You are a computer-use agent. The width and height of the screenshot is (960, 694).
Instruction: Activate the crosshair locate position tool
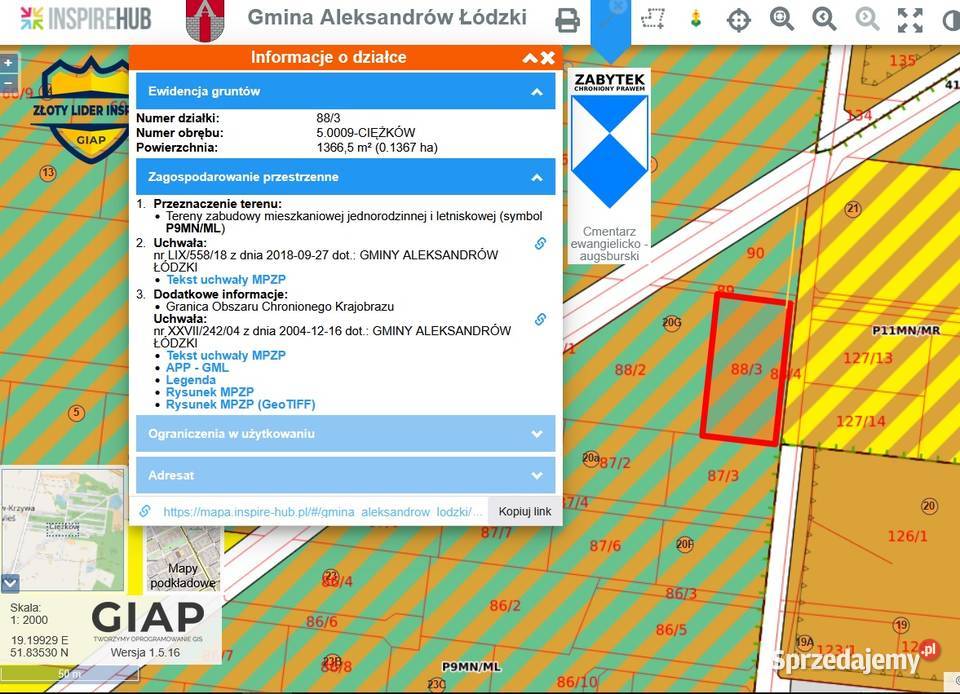coord(738,20)
